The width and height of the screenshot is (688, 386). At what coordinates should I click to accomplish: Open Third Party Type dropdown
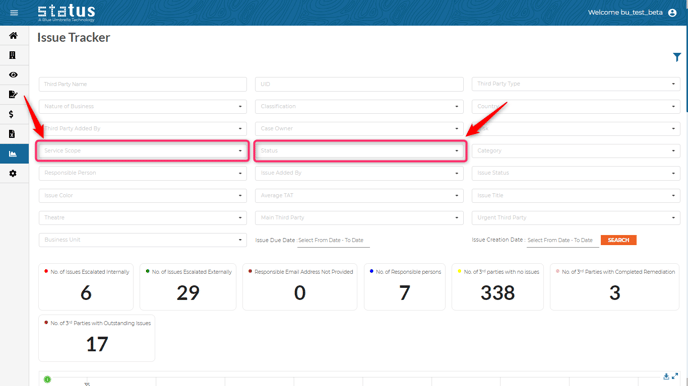click(576, 84)
